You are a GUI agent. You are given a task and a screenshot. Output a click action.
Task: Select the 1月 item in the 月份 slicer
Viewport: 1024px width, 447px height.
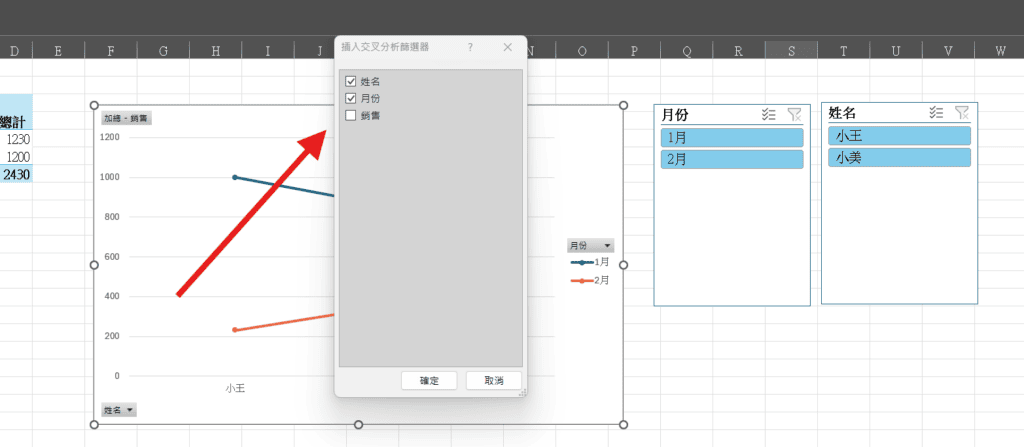pos(731,137)
